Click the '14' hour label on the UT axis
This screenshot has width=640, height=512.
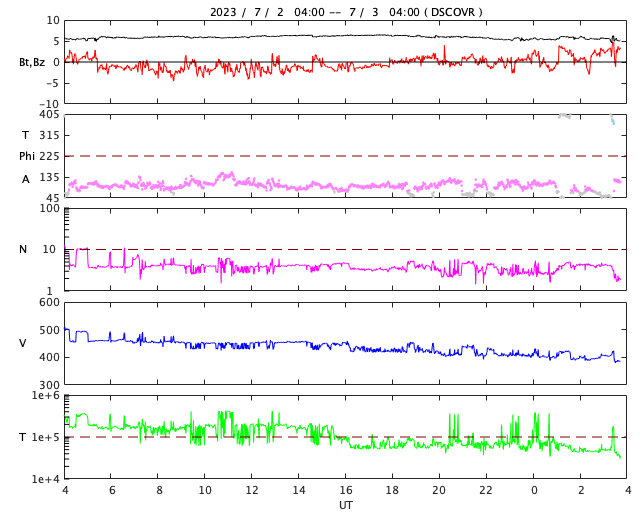click(x=299, y=490)
